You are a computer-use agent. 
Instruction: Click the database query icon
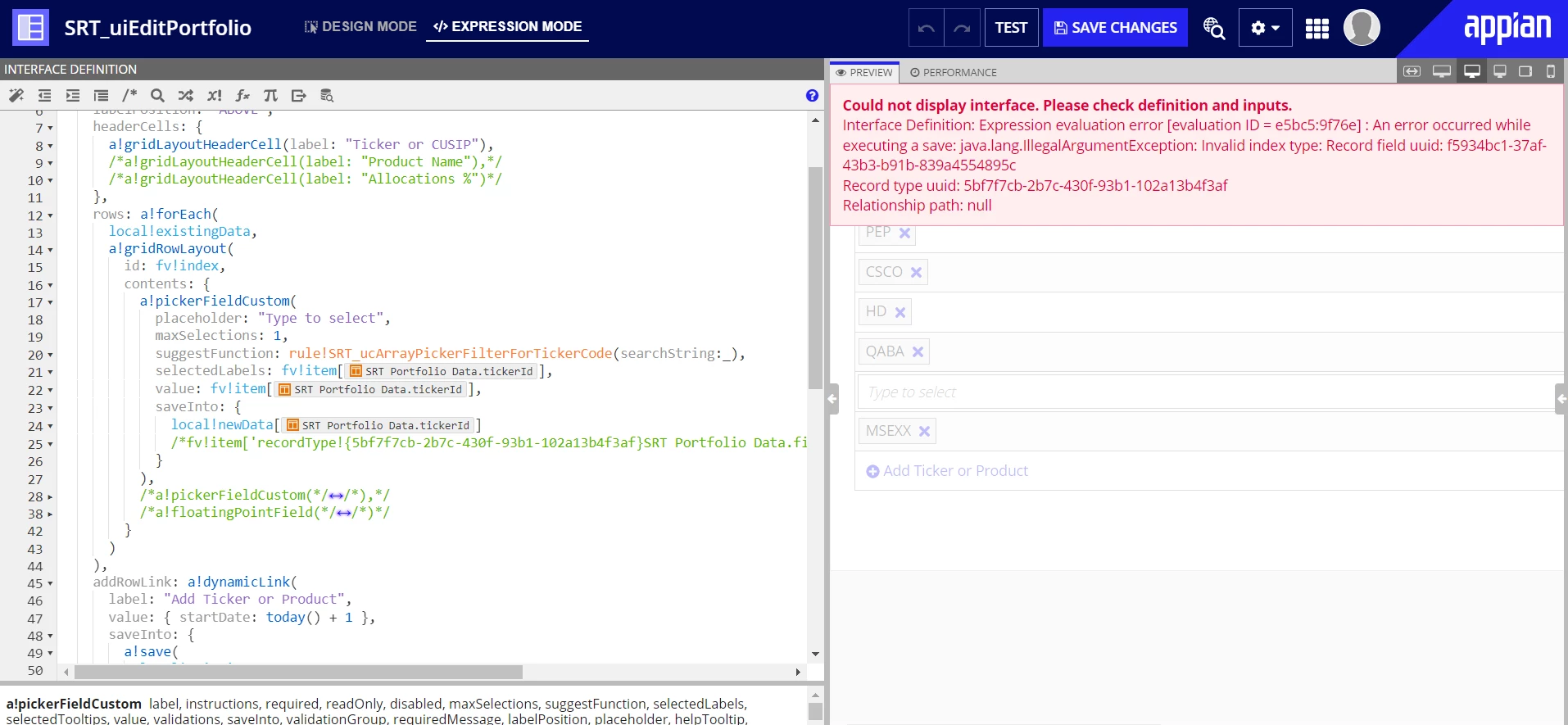tap(327, 96)
